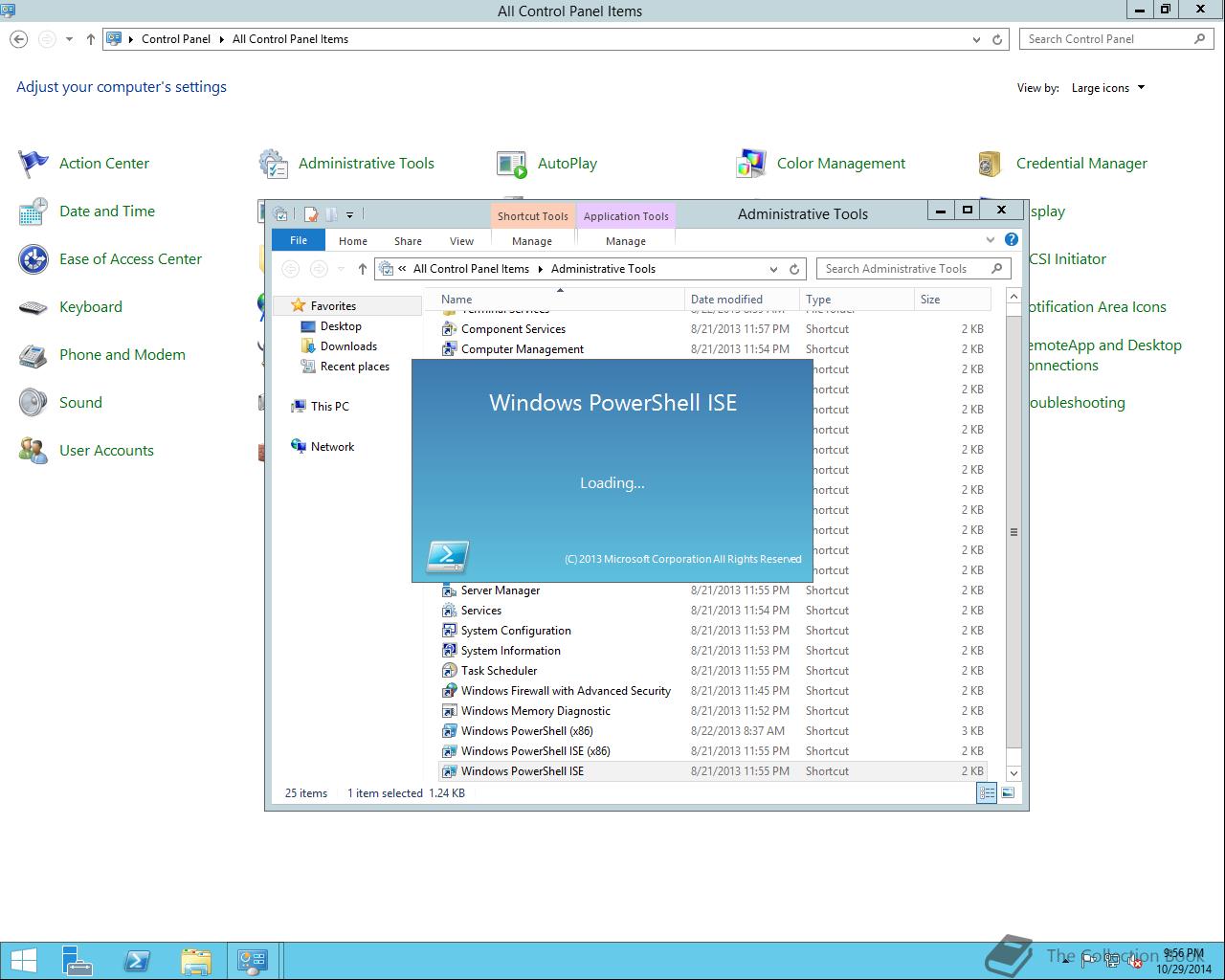1225x980 pixels.
Task: Refresh the Administrative Tools address bar
Action: coord(794,269)
